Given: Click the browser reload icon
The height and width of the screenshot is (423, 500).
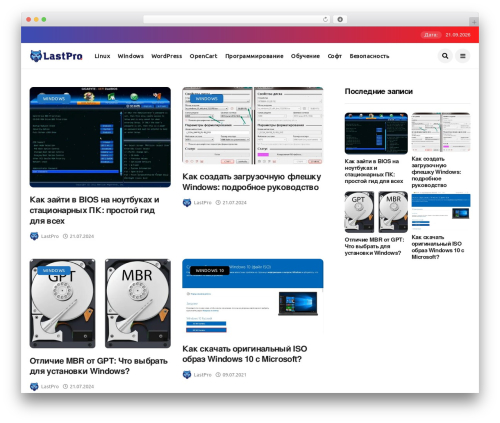Looking at the screenshot, I should tap(325, 20).
